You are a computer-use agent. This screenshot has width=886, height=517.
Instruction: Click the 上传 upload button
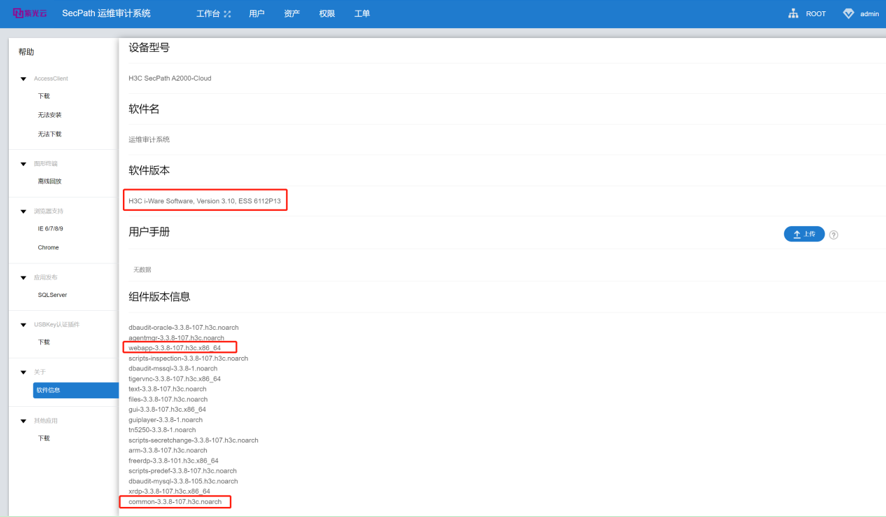pyautogui.click(x=804, y=234)
